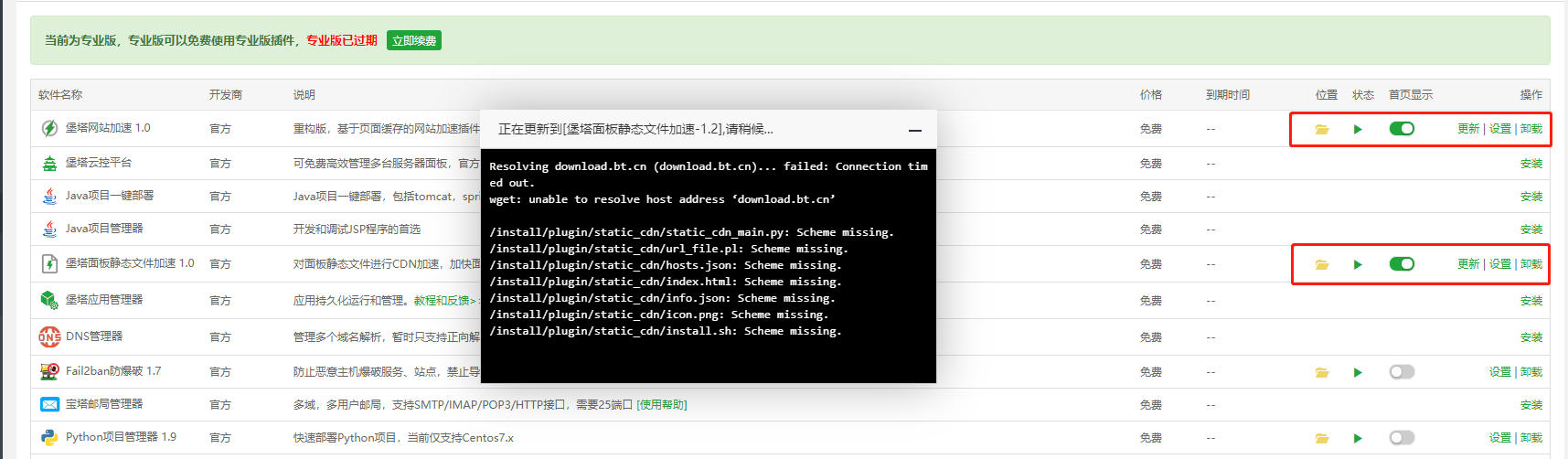Open the [使用帮助] link for 宝塔邮局管理器

[x=662, y=404]
